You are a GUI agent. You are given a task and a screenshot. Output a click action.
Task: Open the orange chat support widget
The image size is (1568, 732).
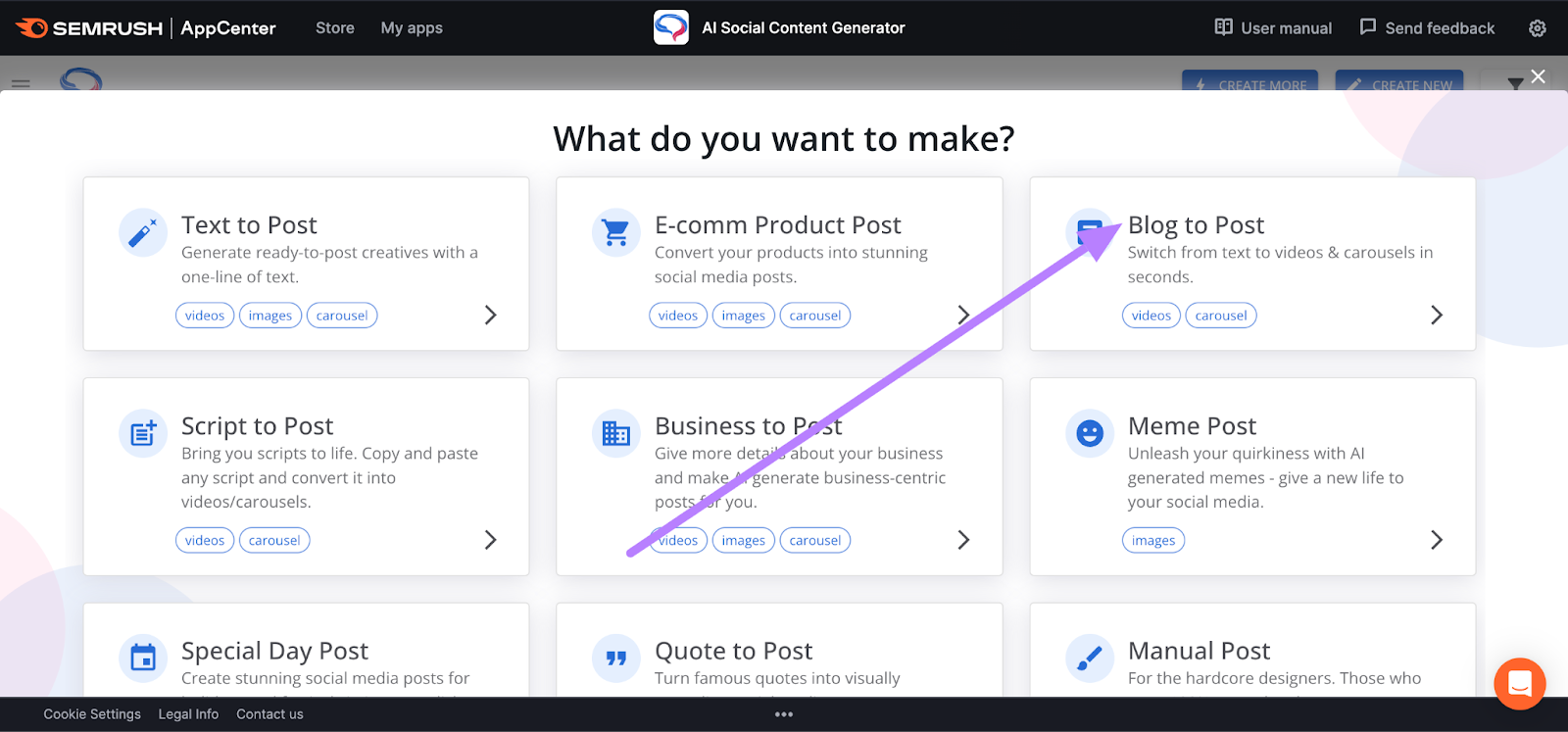click(x=1520, y=683)
